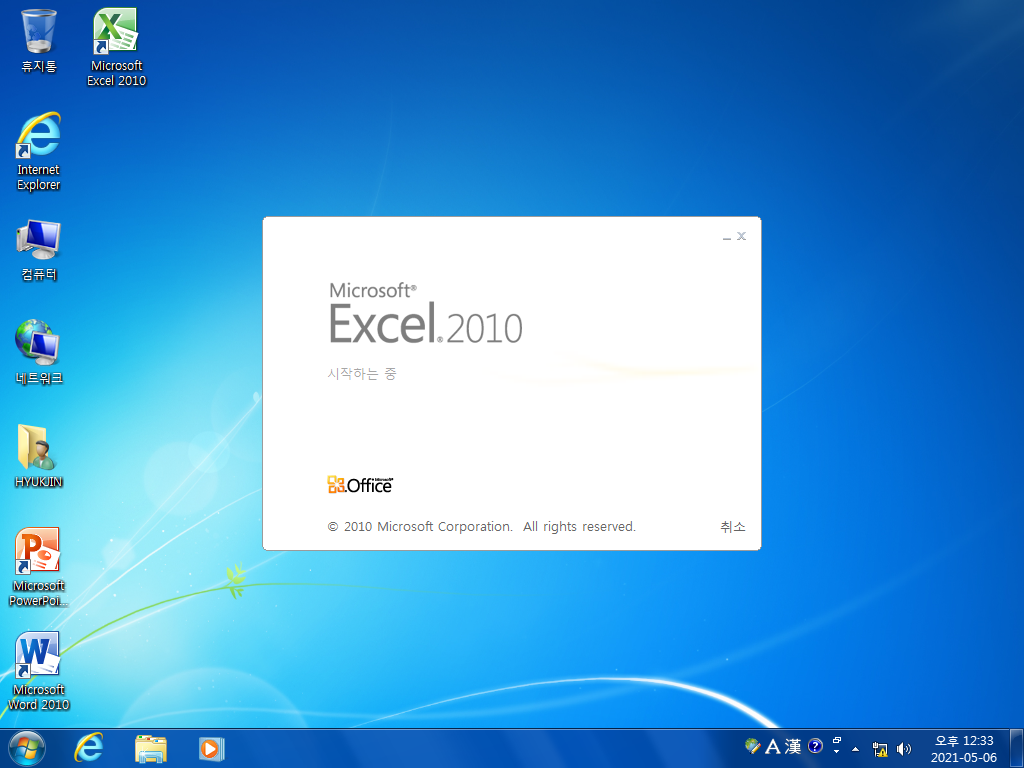Select the Network (네트워크) desktop icon

pos(39,352)
